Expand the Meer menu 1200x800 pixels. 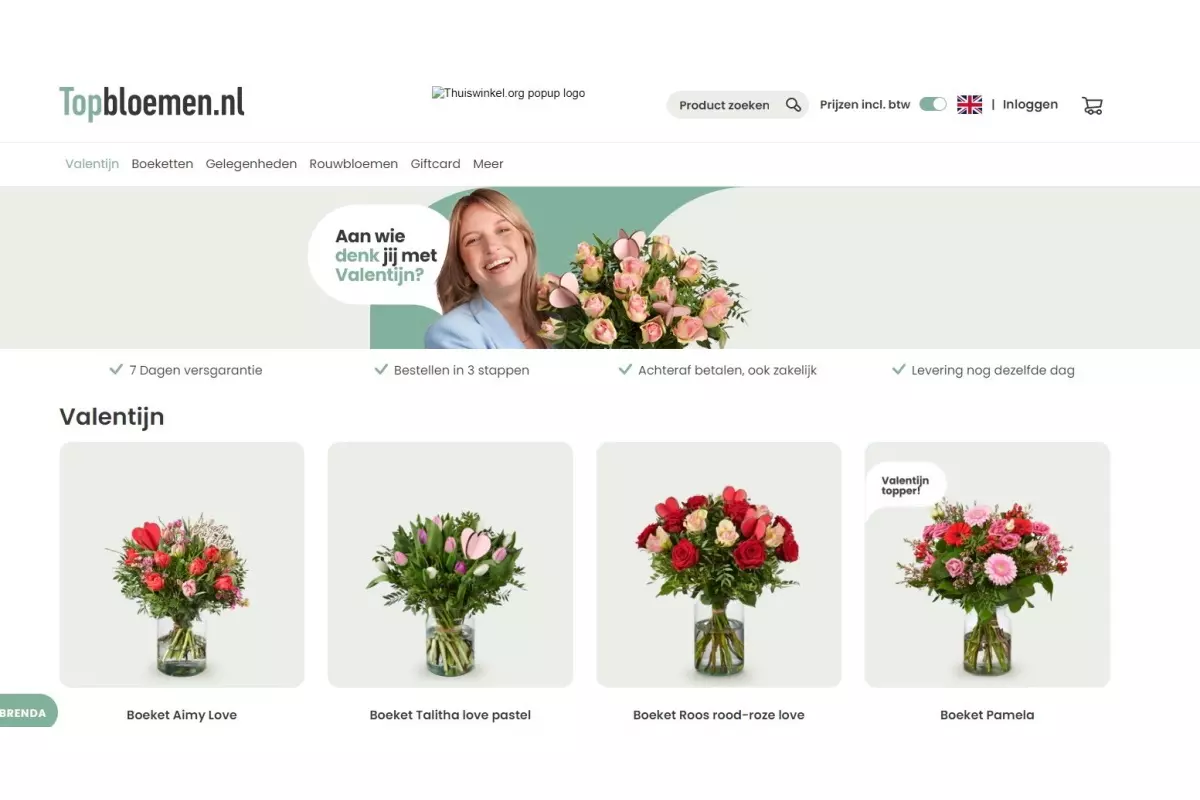click(x=488, y=164)
